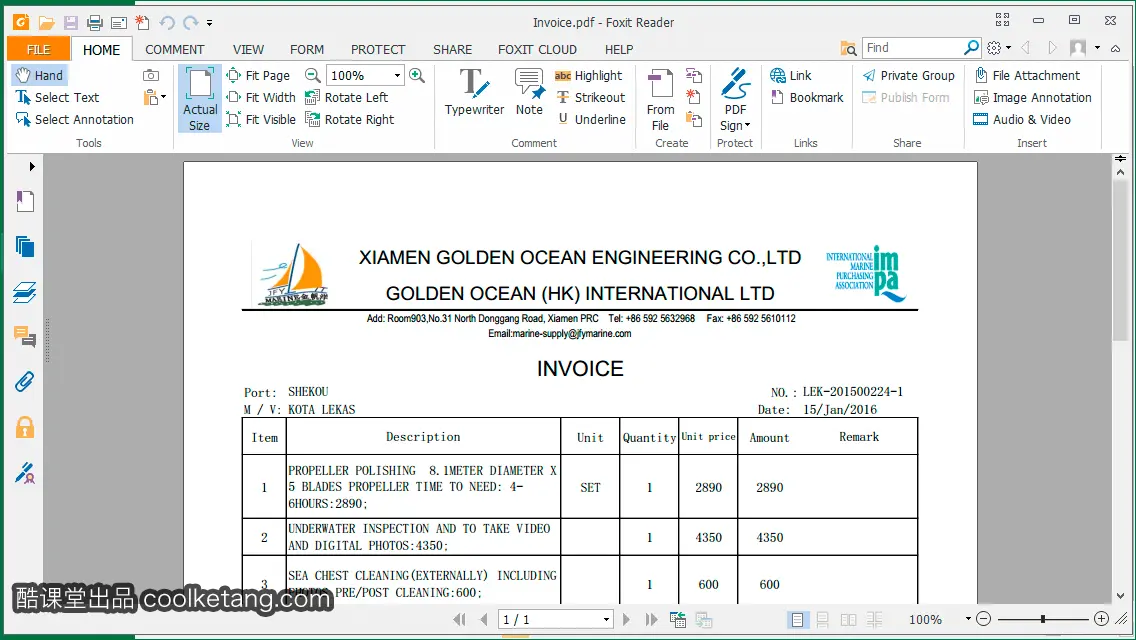The image size is (1136, 640).
Task: Enable continuous facing display mode
Action: coord(874,620)
